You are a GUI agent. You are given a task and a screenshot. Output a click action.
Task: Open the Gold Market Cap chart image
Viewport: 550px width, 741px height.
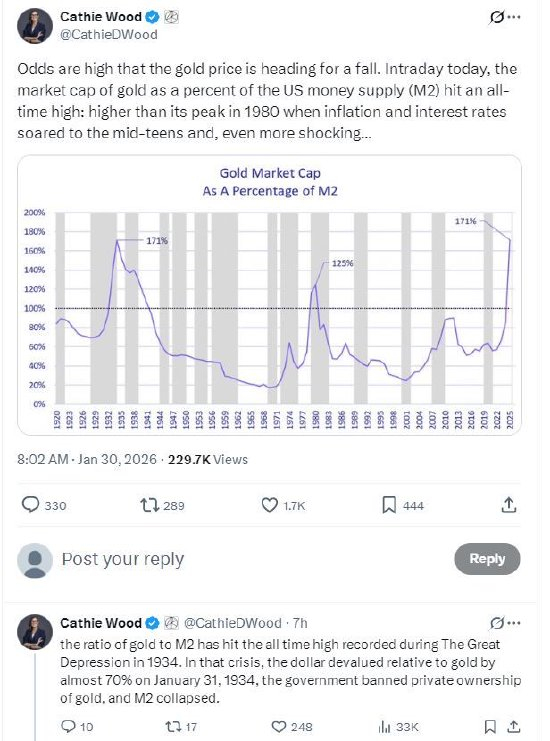(269, 295)
